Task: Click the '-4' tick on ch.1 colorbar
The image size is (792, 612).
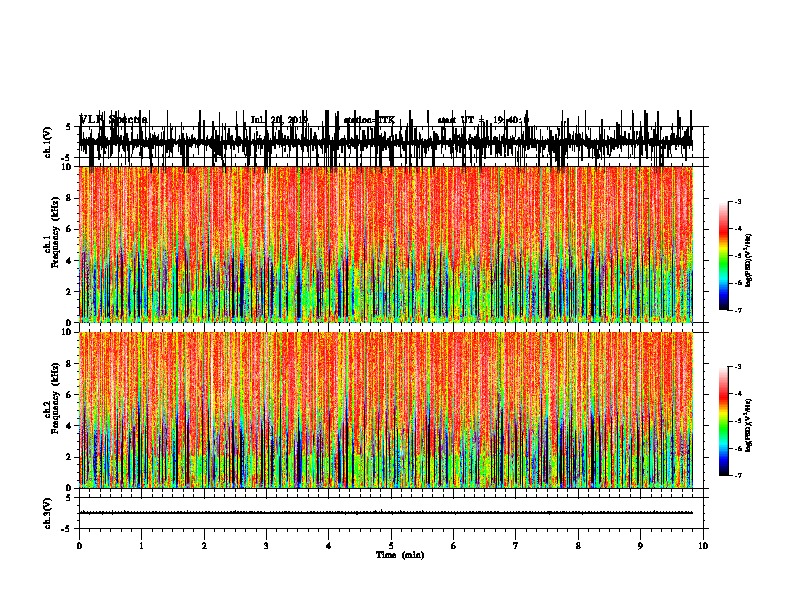Action: click(x=737, y=229)
